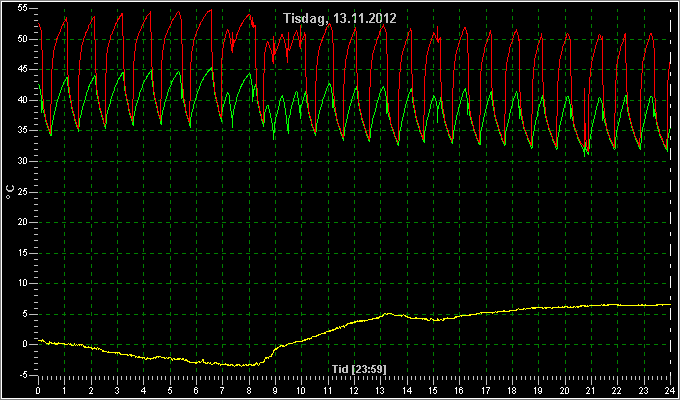Screen dimensions: 680x400
Task: Click the °C axis unit label
Action: pos(10,191)
